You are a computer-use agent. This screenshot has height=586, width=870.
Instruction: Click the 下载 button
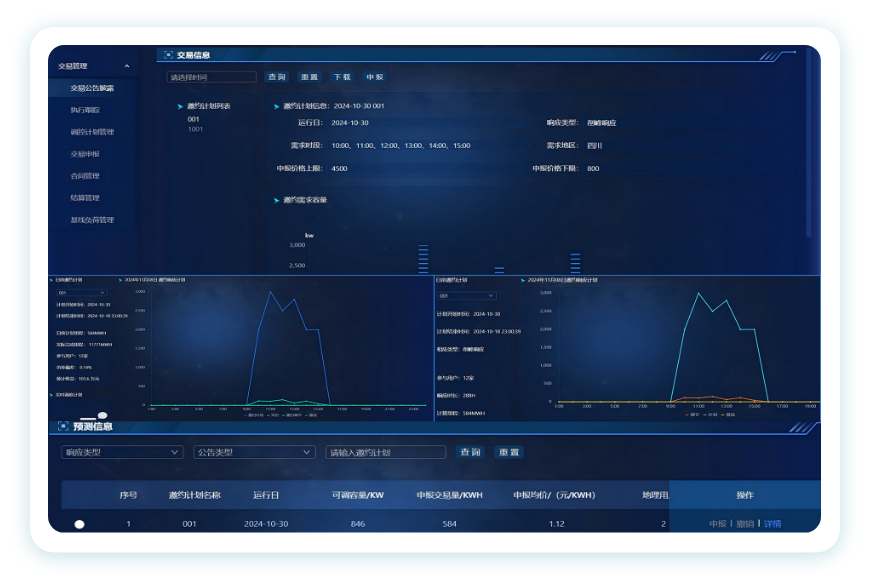coord(342,77)
